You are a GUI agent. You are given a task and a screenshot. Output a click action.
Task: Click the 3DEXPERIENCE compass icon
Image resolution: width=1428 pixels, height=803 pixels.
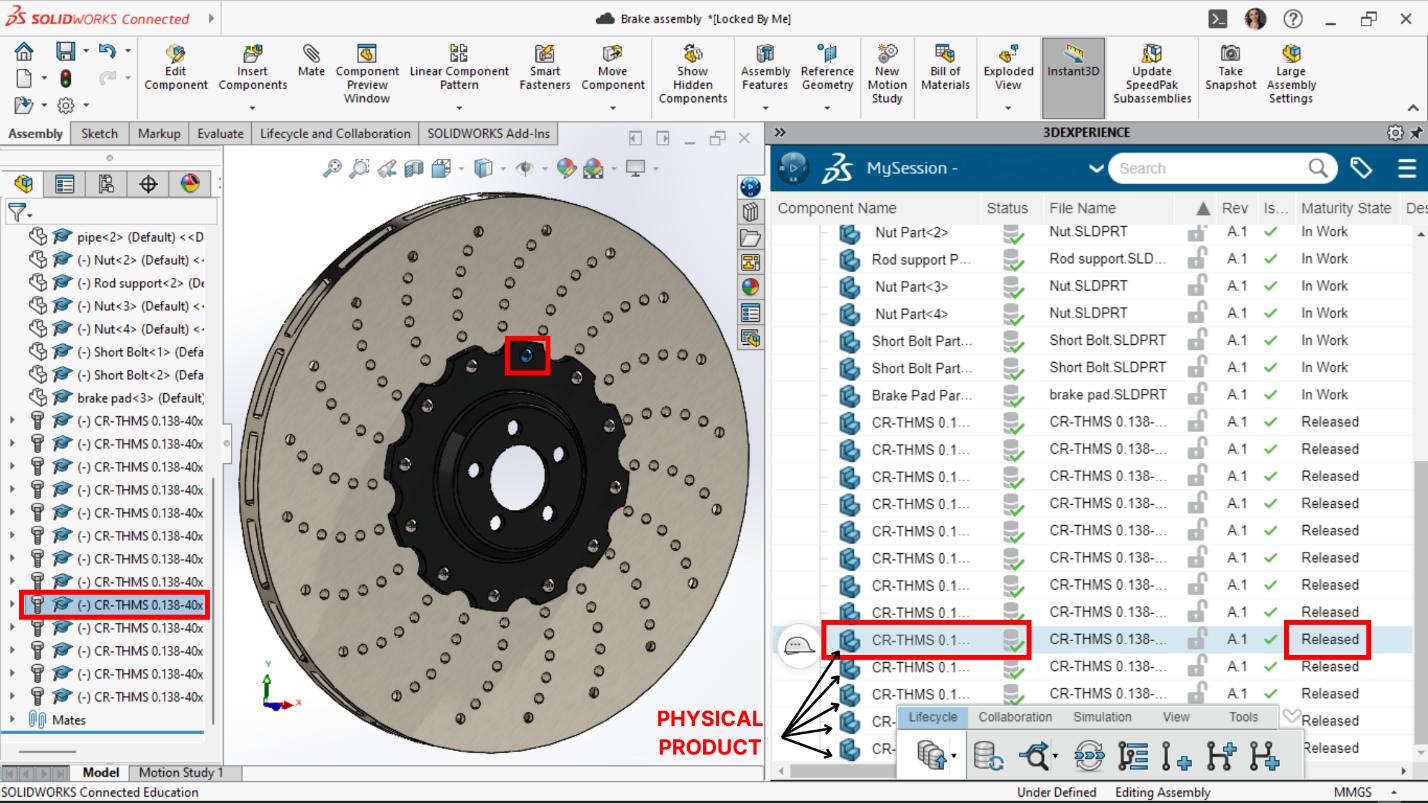[793, 168]
